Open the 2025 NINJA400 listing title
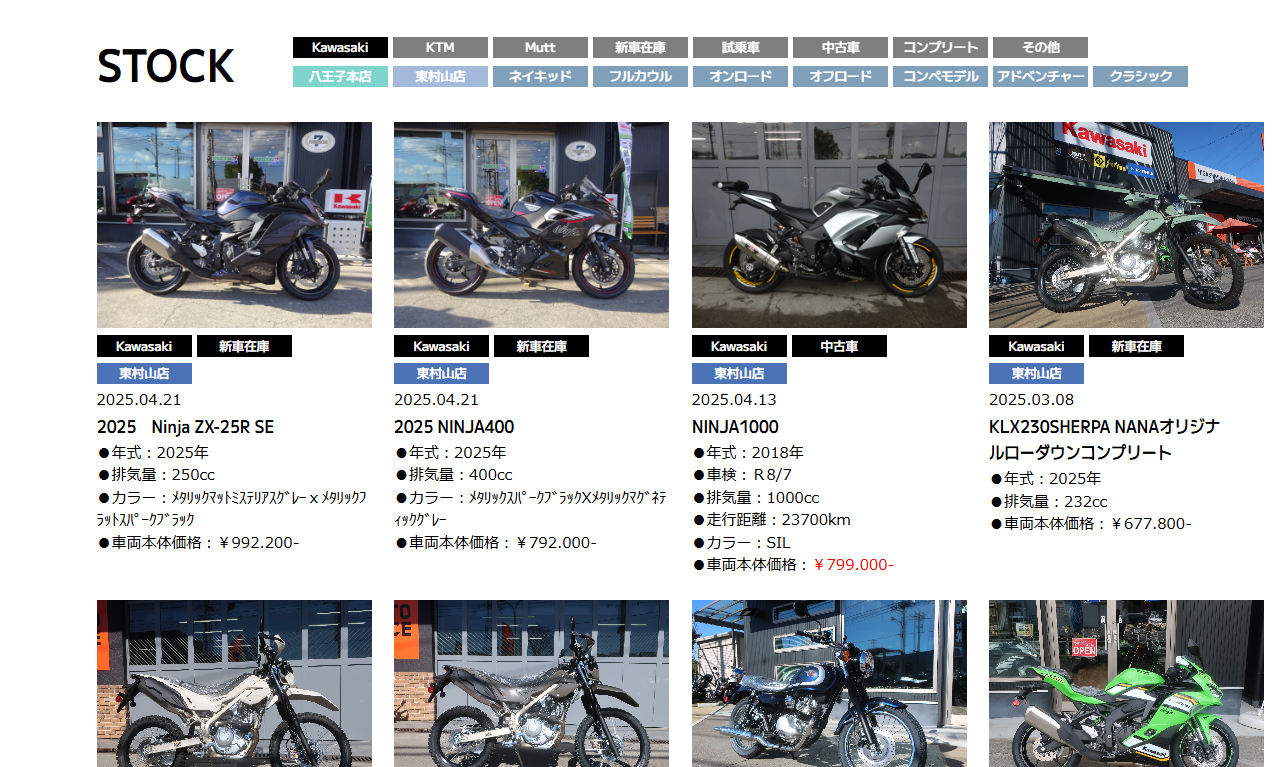Viewport: 1286px width, 767px height. 454,427
